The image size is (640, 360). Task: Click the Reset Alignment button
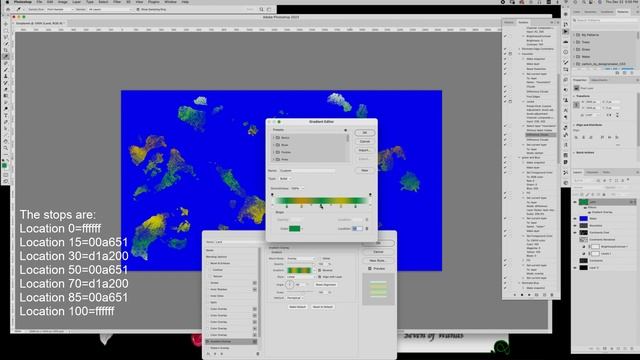point(326,284)
